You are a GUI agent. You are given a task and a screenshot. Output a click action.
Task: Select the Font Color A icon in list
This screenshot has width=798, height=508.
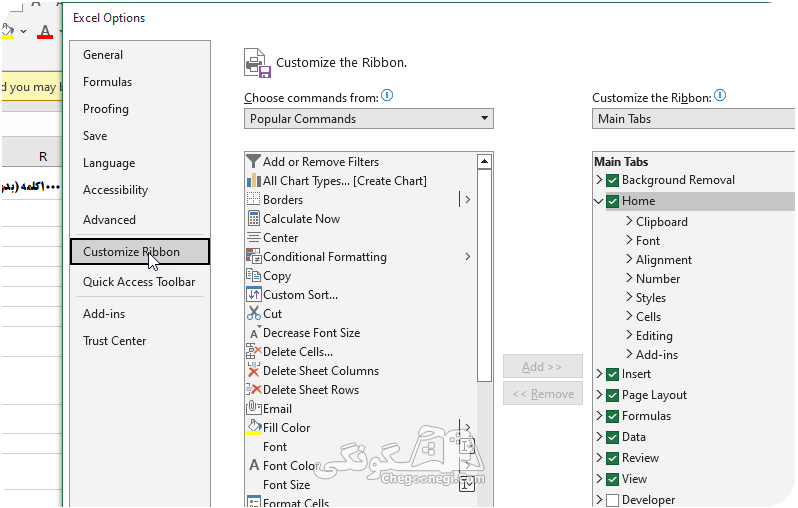[253, 466]
